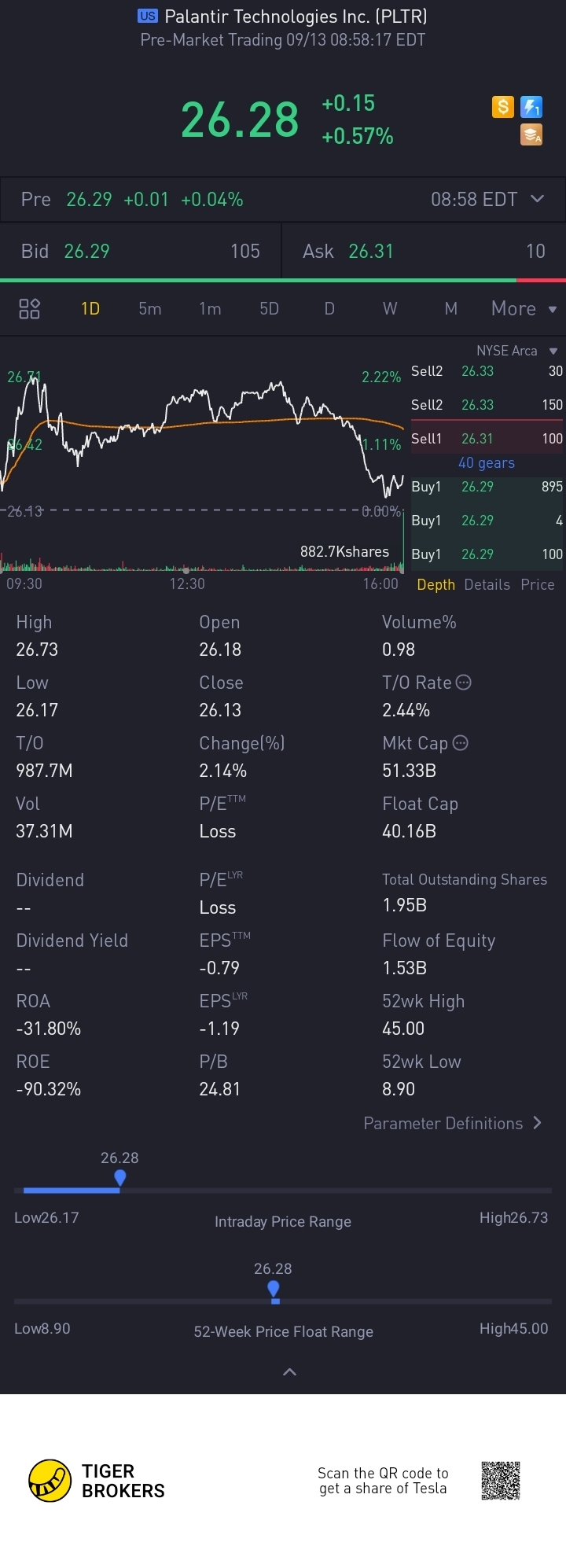Tap the T/O Rate info icon
Viewport: 566px width, 1568px height.
tap(464, 683)
